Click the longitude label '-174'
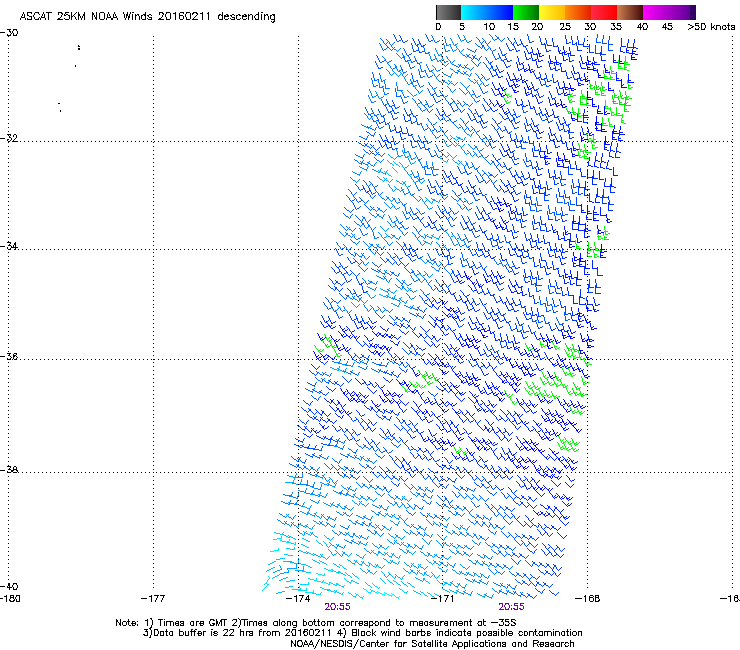 coord(298,599)
